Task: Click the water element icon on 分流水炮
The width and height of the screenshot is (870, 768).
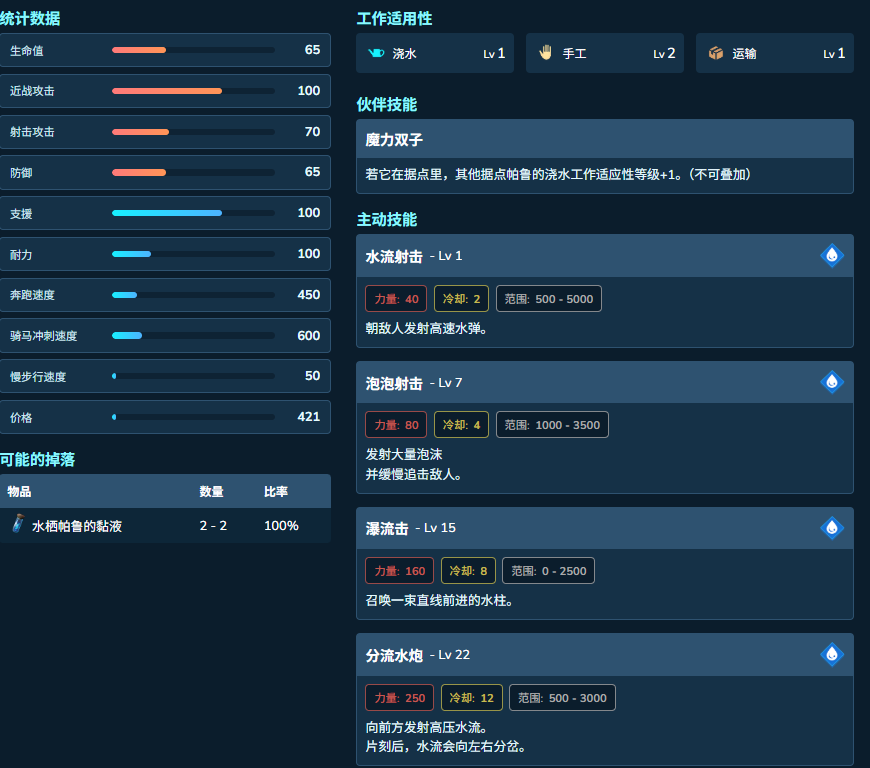Action: 832,654
